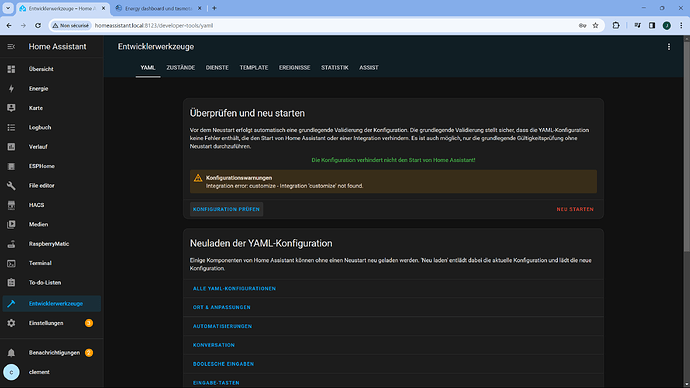Click the NEU STARTEN button
The height and width of the screenshot is (388, 690).
click(x=575, y=209)
